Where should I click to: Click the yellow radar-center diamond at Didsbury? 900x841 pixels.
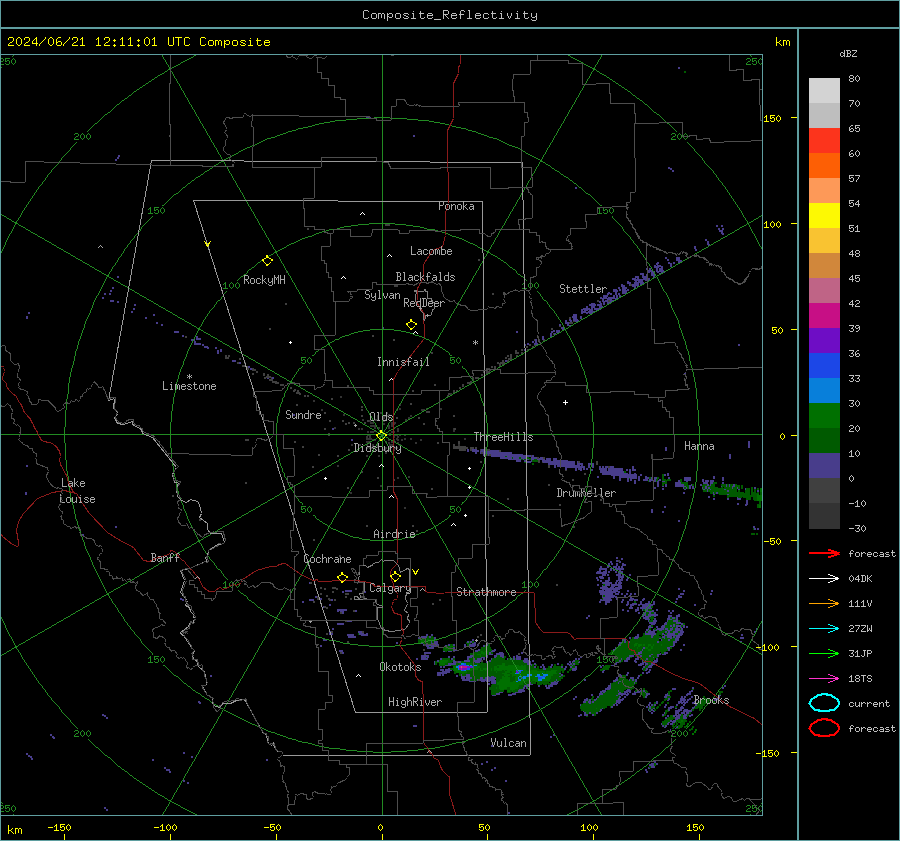(381, 436)
